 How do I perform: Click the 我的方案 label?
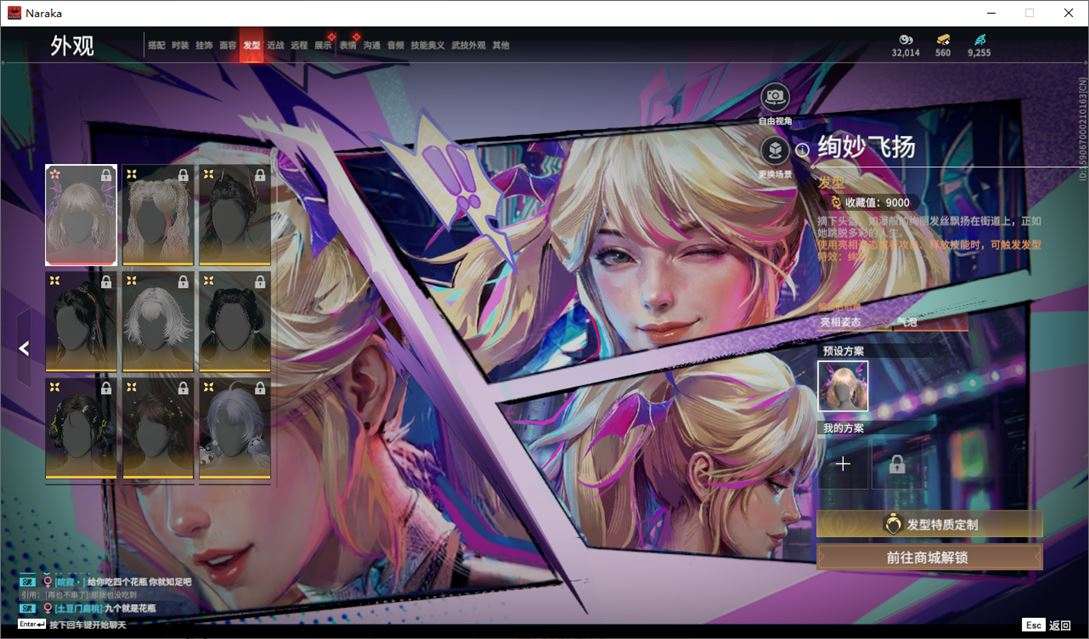(x=843, y=428)
